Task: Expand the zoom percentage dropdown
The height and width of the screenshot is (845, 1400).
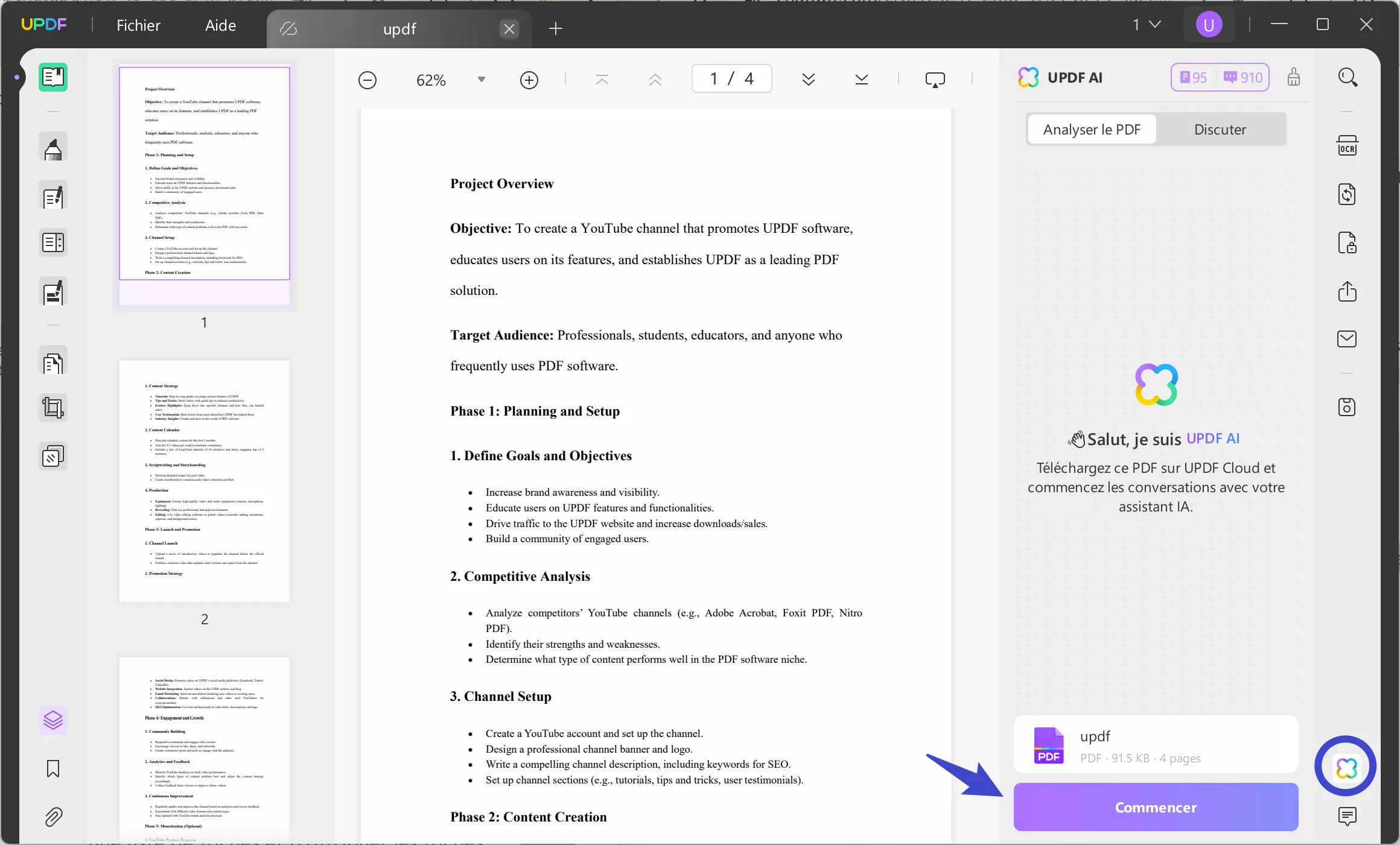Action: (481, 80)
